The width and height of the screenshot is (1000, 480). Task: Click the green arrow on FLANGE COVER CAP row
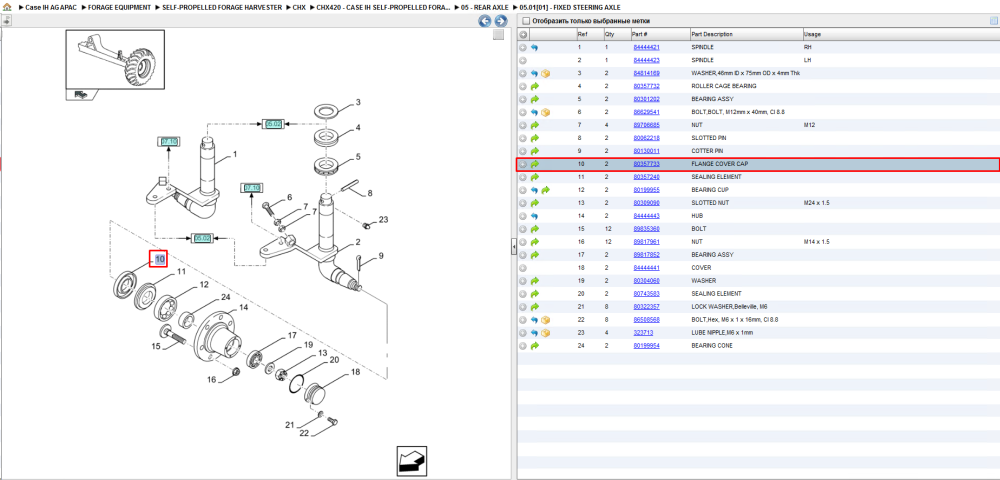(x=534, y=164)
